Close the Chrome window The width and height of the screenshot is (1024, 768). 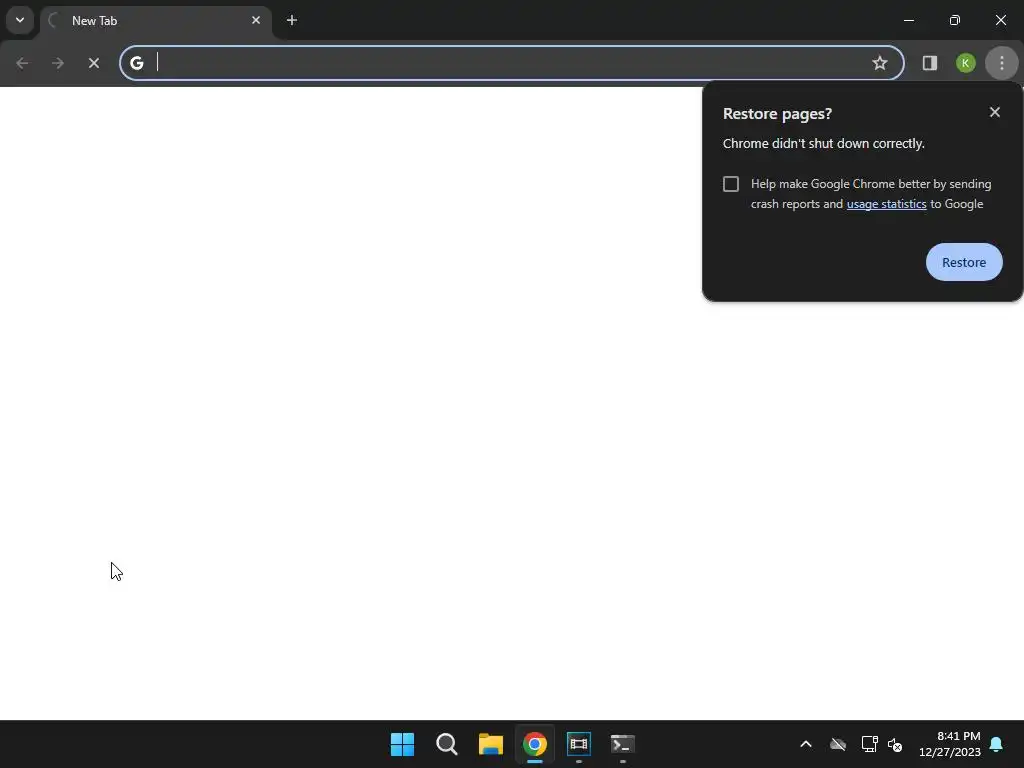(x=1000, y=20)
